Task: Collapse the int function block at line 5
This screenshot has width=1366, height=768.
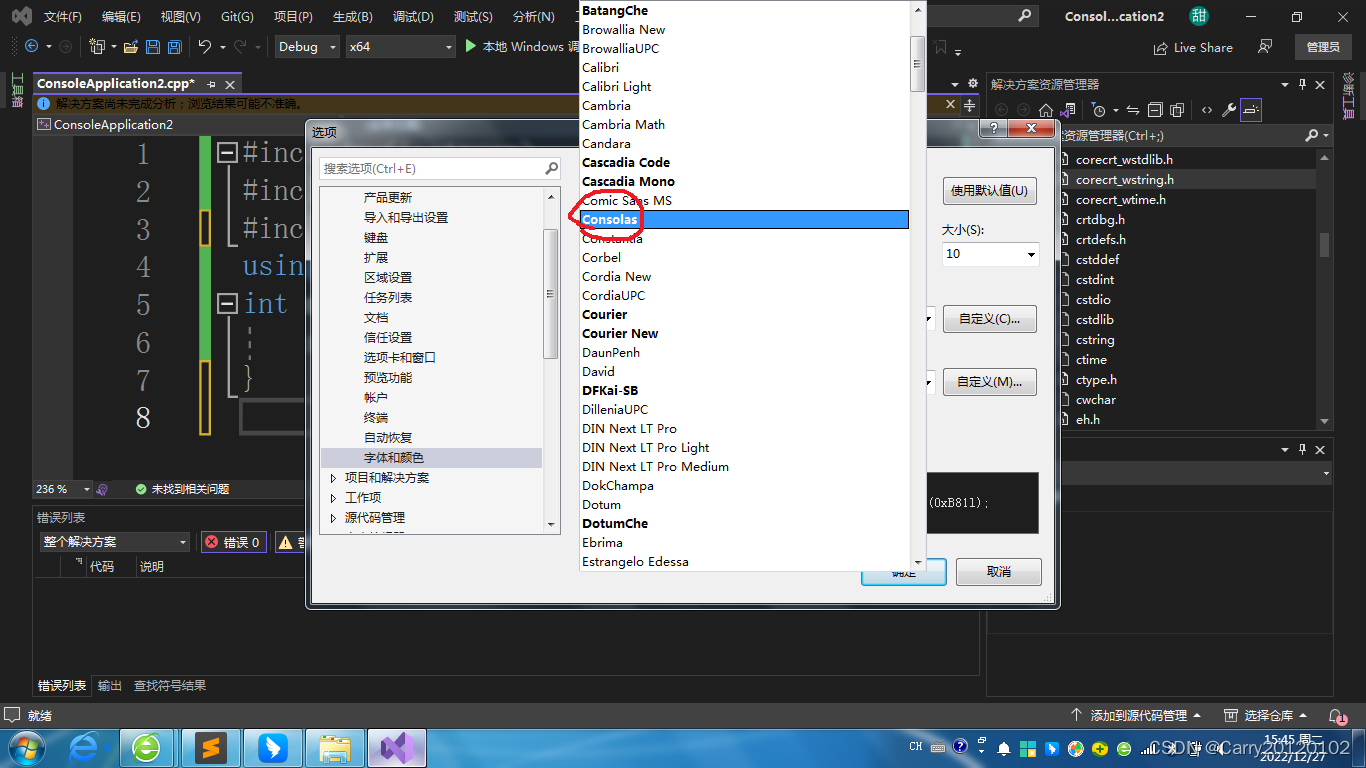Action: [227, 304]
